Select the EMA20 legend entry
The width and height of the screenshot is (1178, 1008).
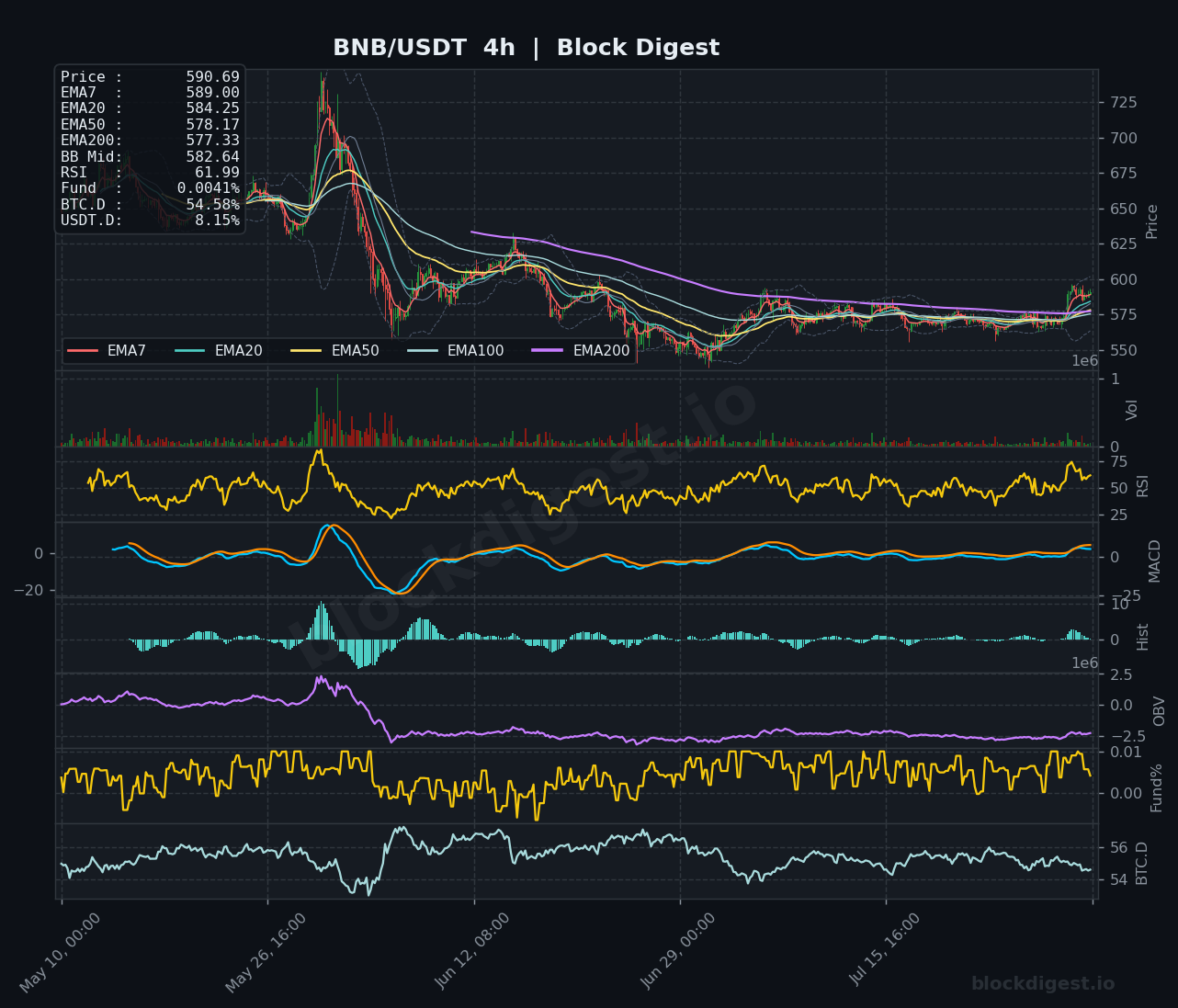[x=218, y=350]
